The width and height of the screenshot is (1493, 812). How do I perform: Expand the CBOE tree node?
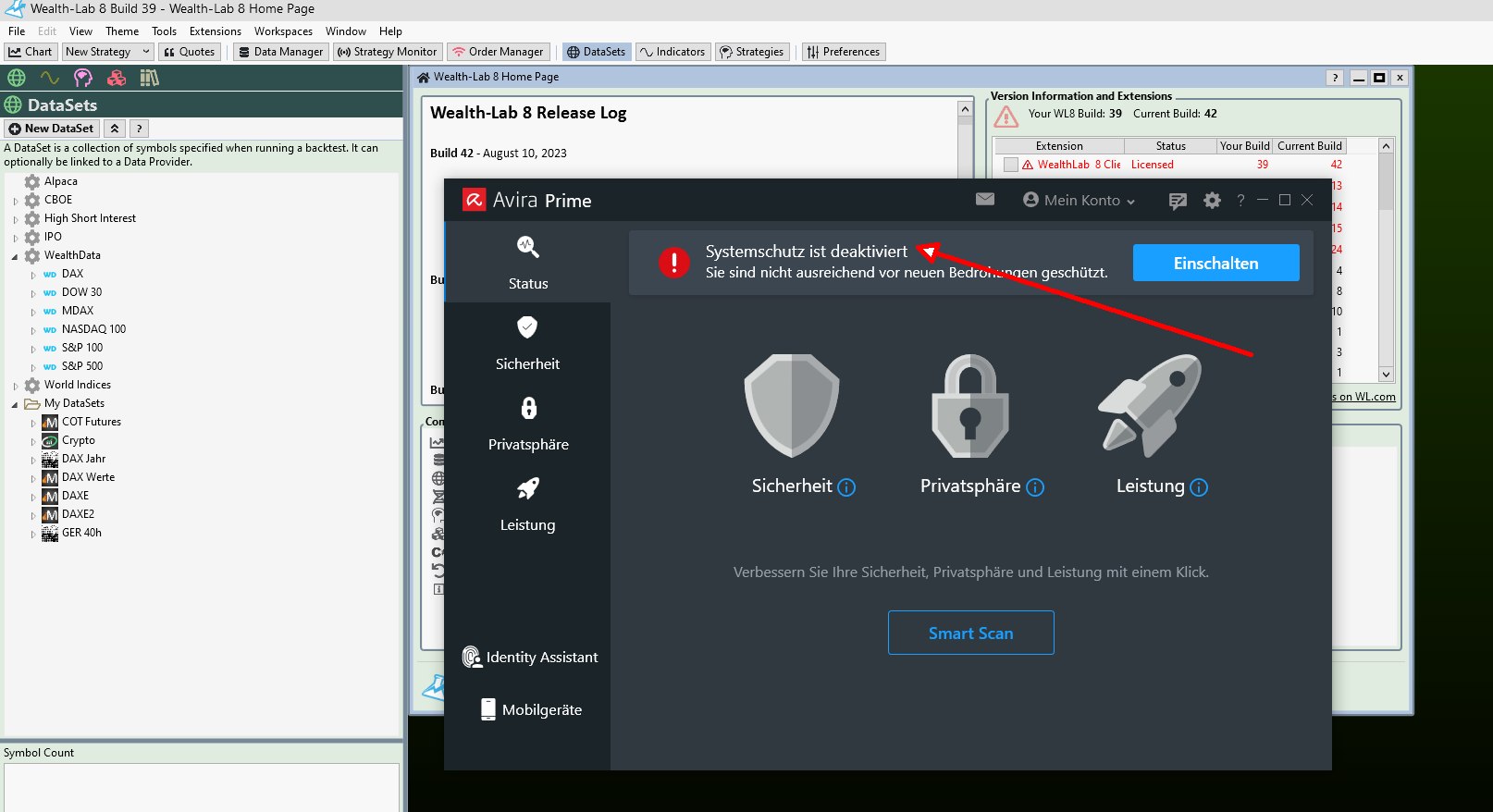[x=16, y=201]
